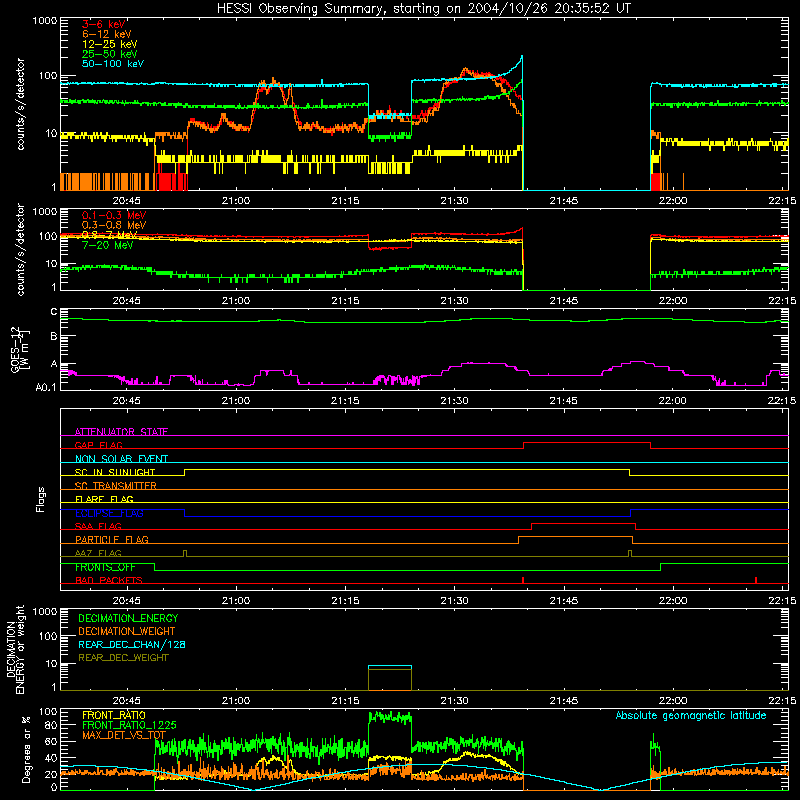This screenshot has height=800, width=800.
Task: Select the 7-20 MeV legend label
Action: pyautogui.click(x=108, y=245)
